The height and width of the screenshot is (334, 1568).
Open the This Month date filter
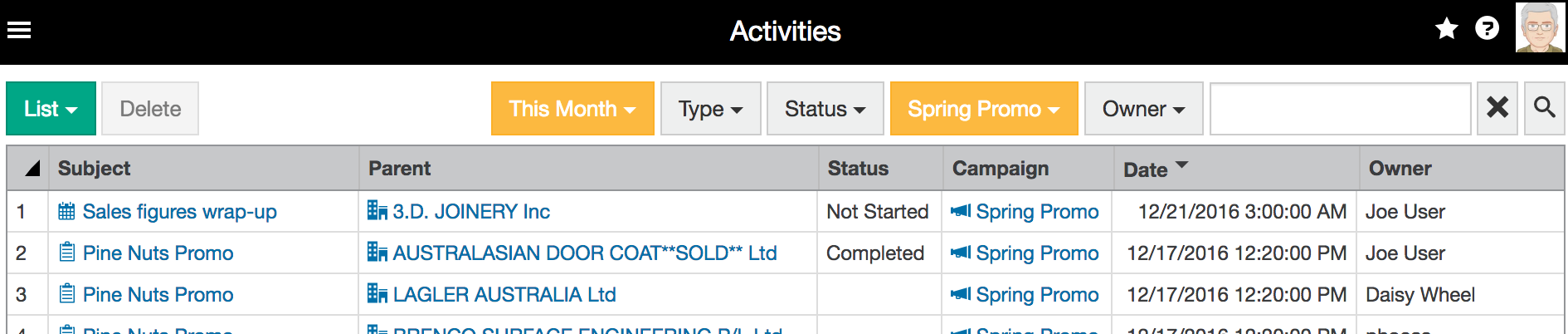[572, 108]
